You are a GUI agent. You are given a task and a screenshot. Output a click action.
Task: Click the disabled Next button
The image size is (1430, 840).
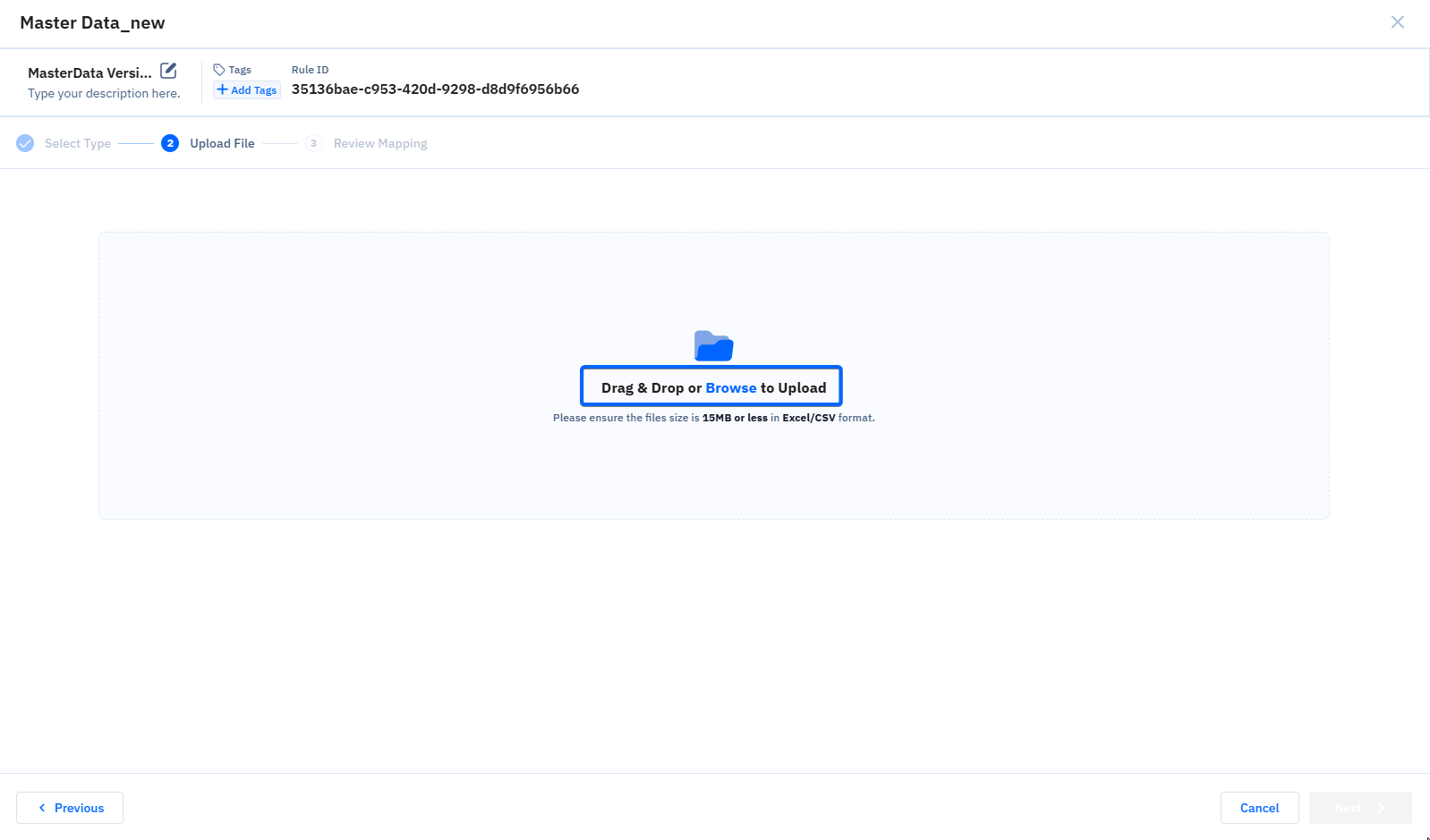pos(1360,808)
